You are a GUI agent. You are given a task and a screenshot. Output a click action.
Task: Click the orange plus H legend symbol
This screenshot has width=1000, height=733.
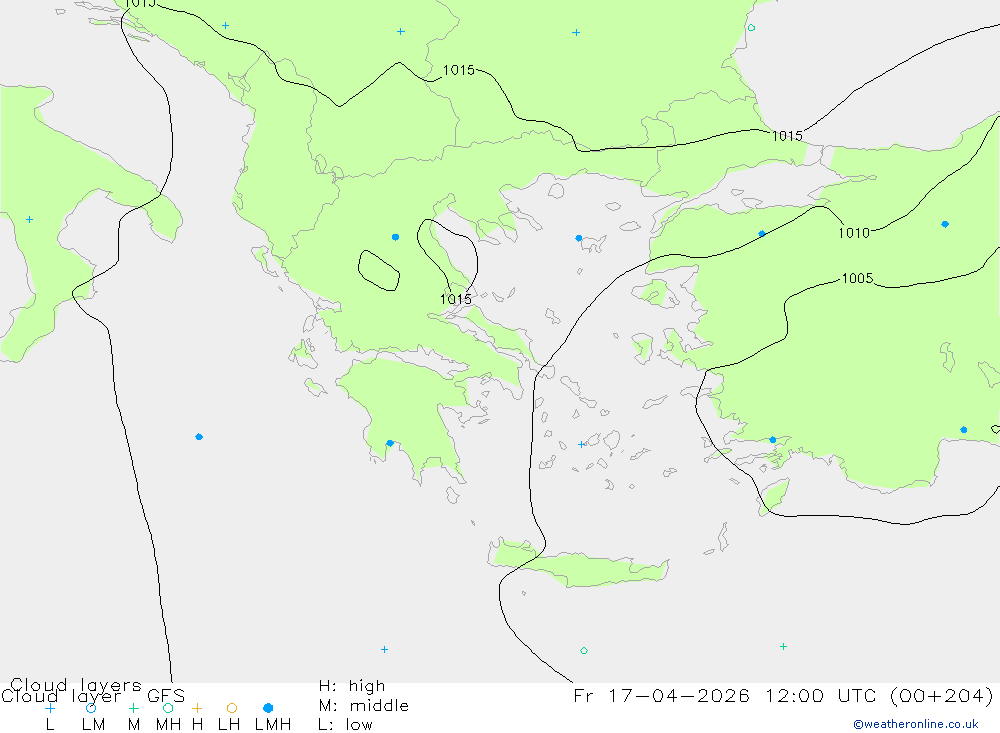click(197, 708)
